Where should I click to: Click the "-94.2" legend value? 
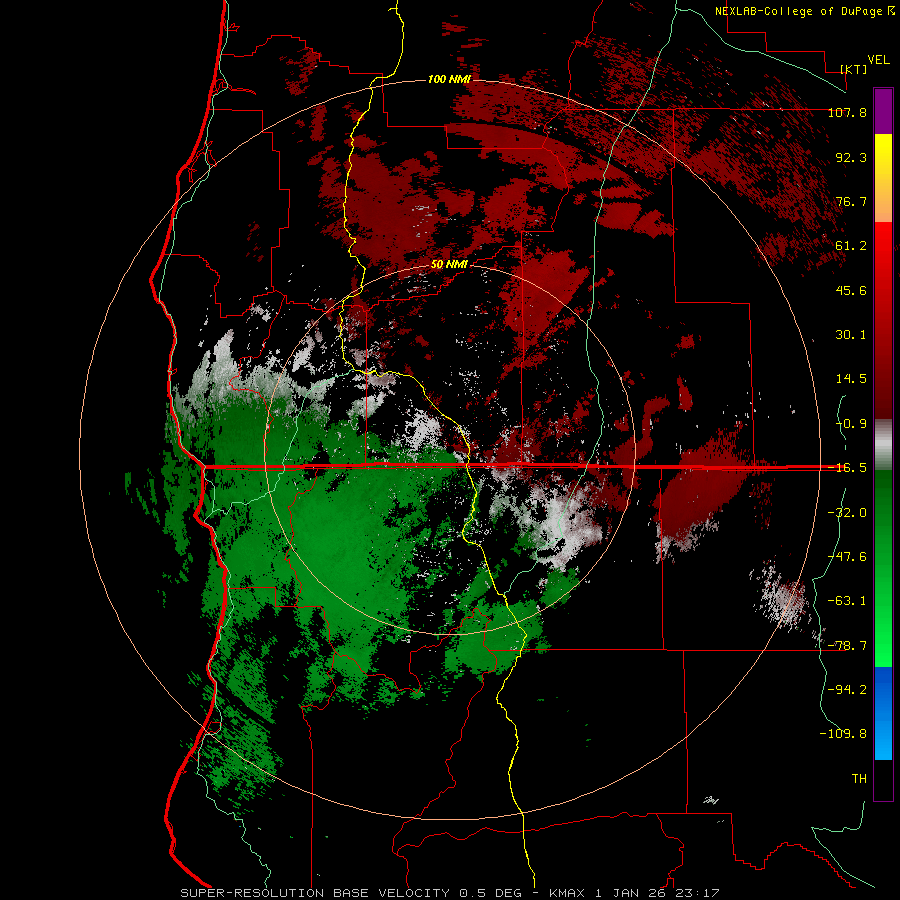pos(847,690)
